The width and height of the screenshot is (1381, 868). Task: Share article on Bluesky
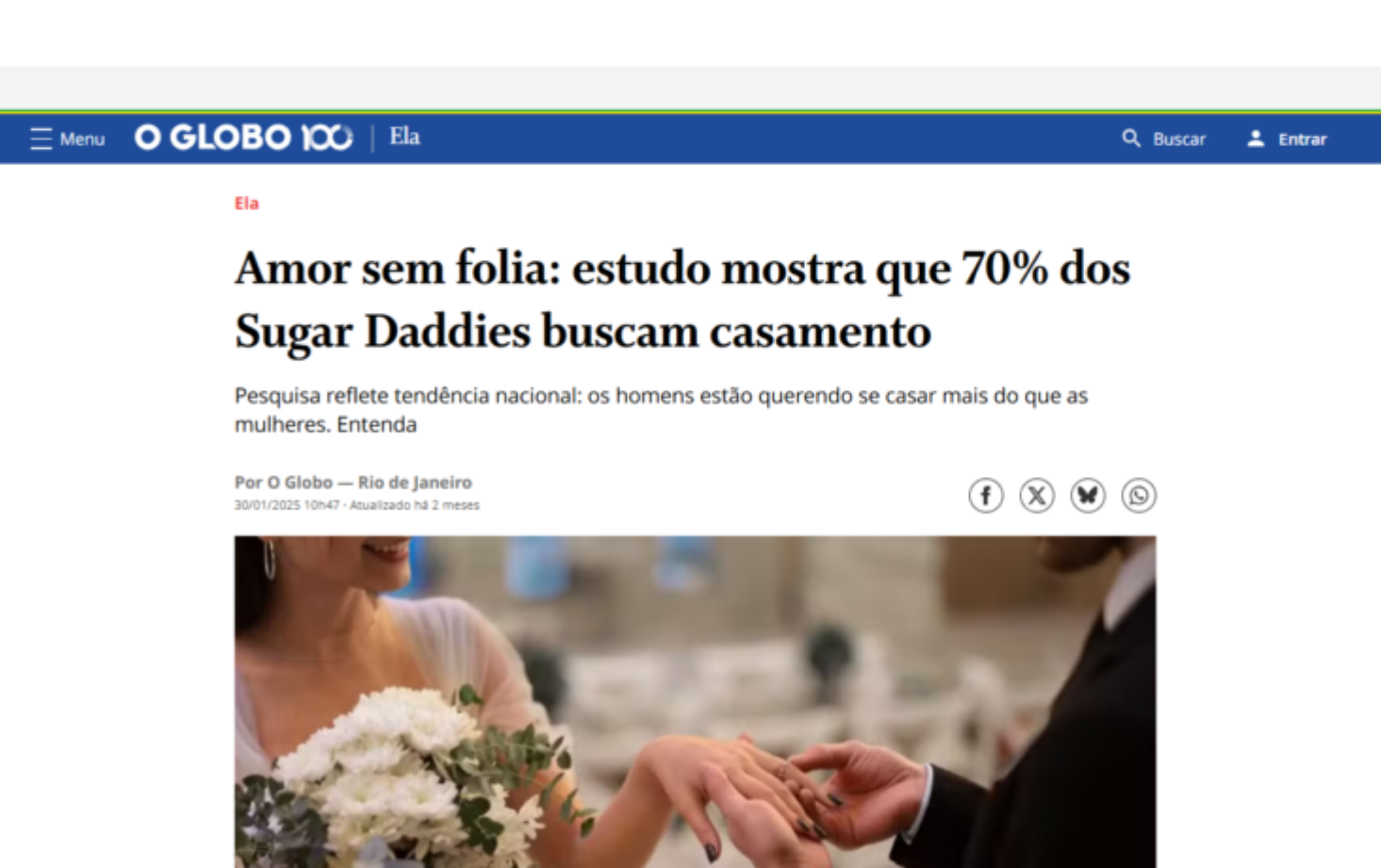tap(1088, 496)
